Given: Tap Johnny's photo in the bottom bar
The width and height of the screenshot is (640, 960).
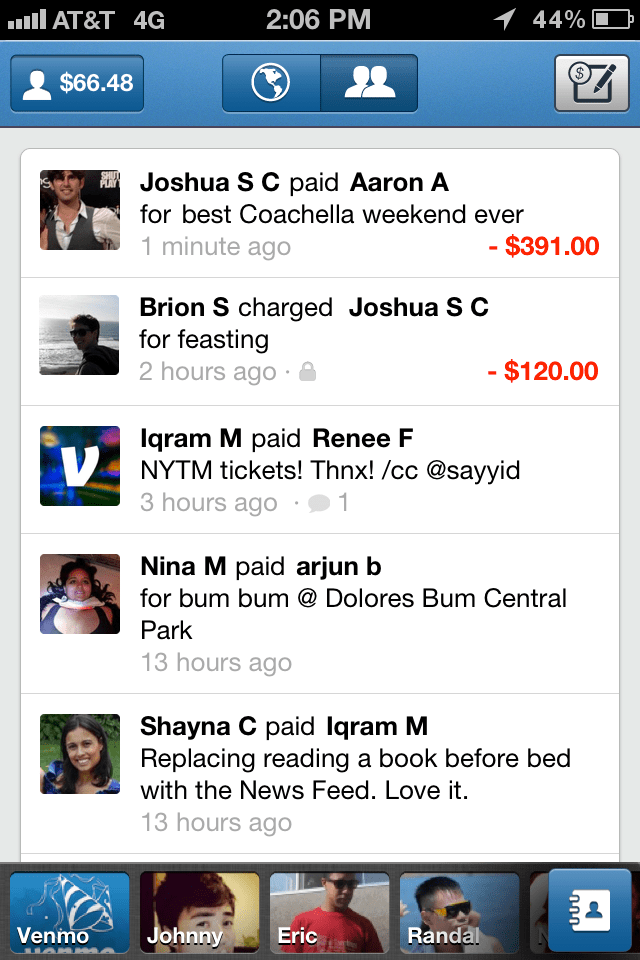Looking at the screenshot, I should click(x=198, y=910).
